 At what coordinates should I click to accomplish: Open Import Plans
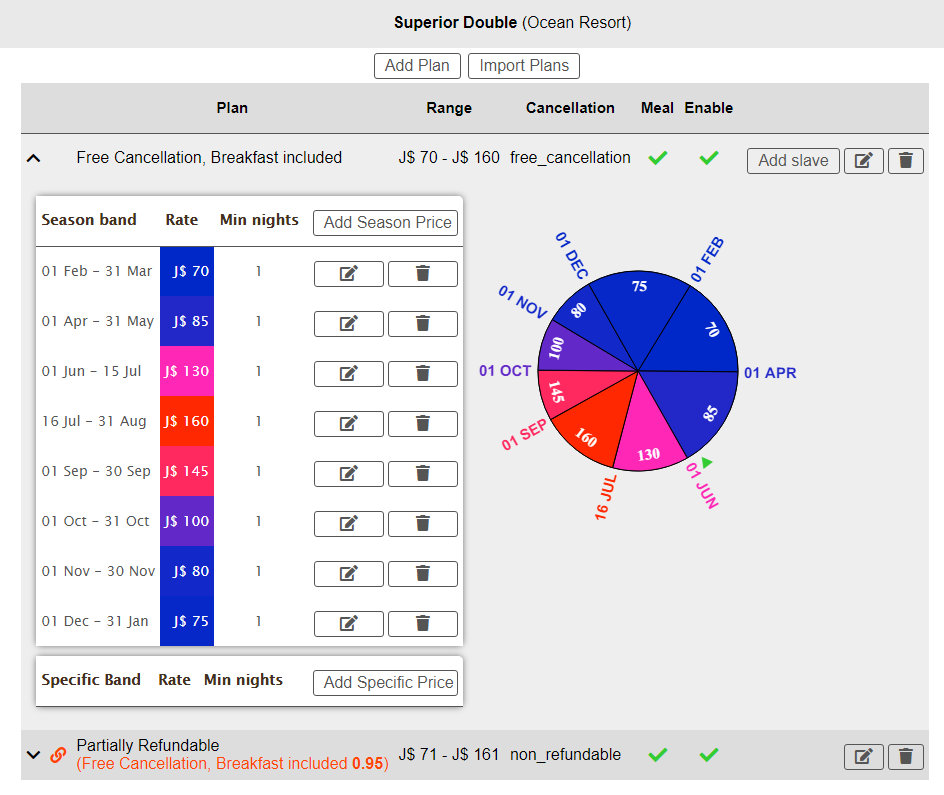click(524, 66)
